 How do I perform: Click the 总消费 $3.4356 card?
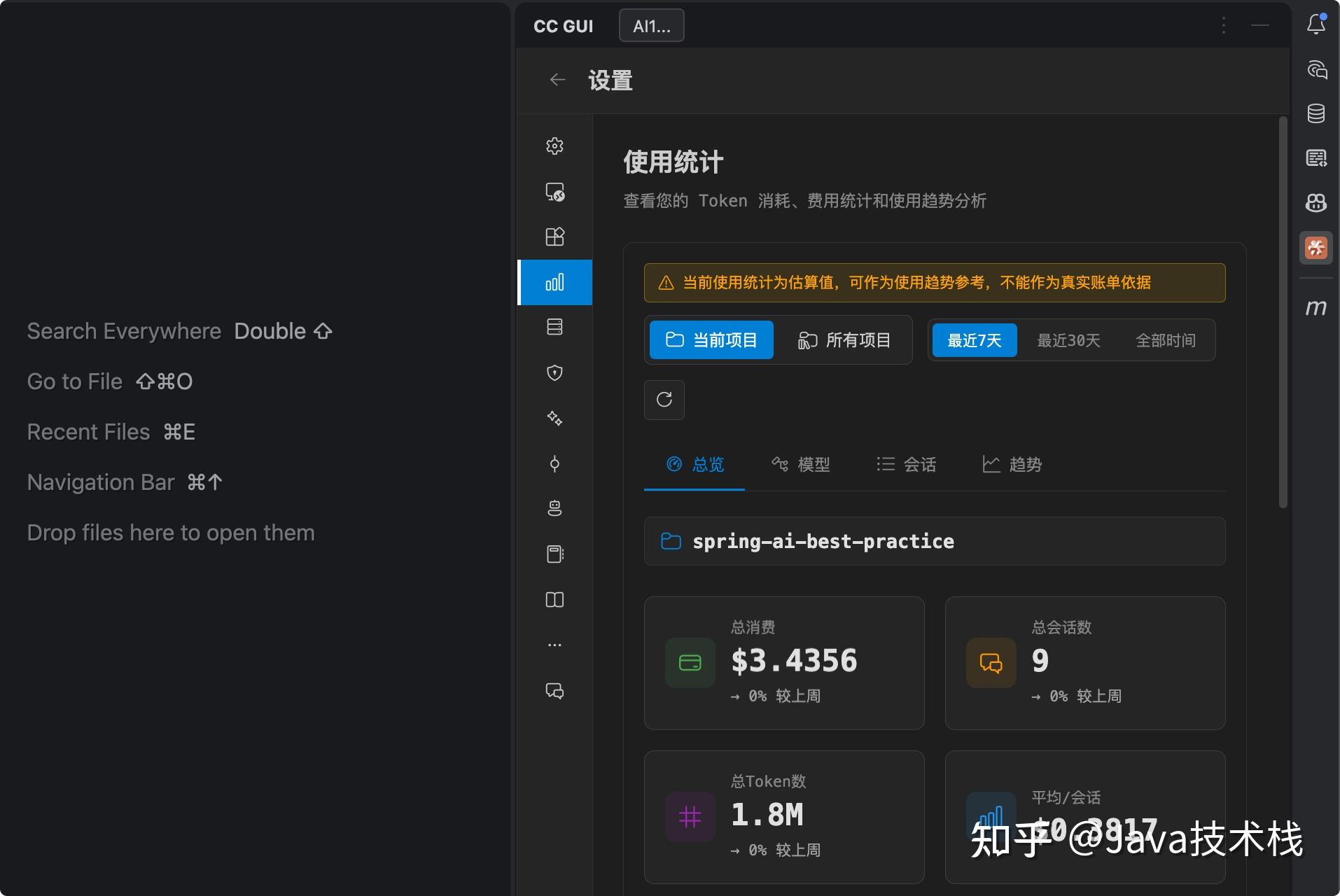pyautogui.click(x=784, y=663)
